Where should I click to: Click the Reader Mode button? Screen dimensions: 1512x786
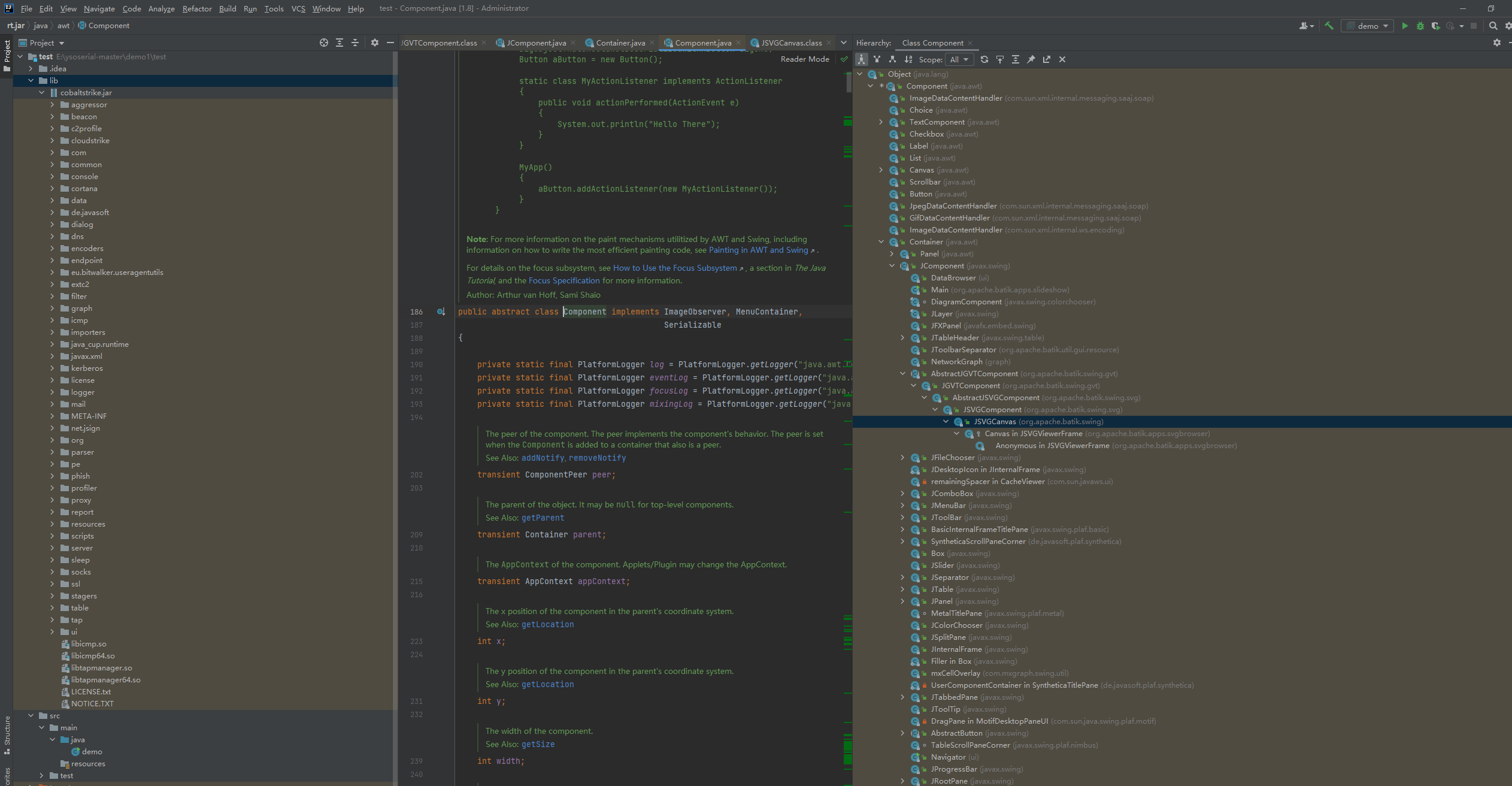tap(804, 59)
